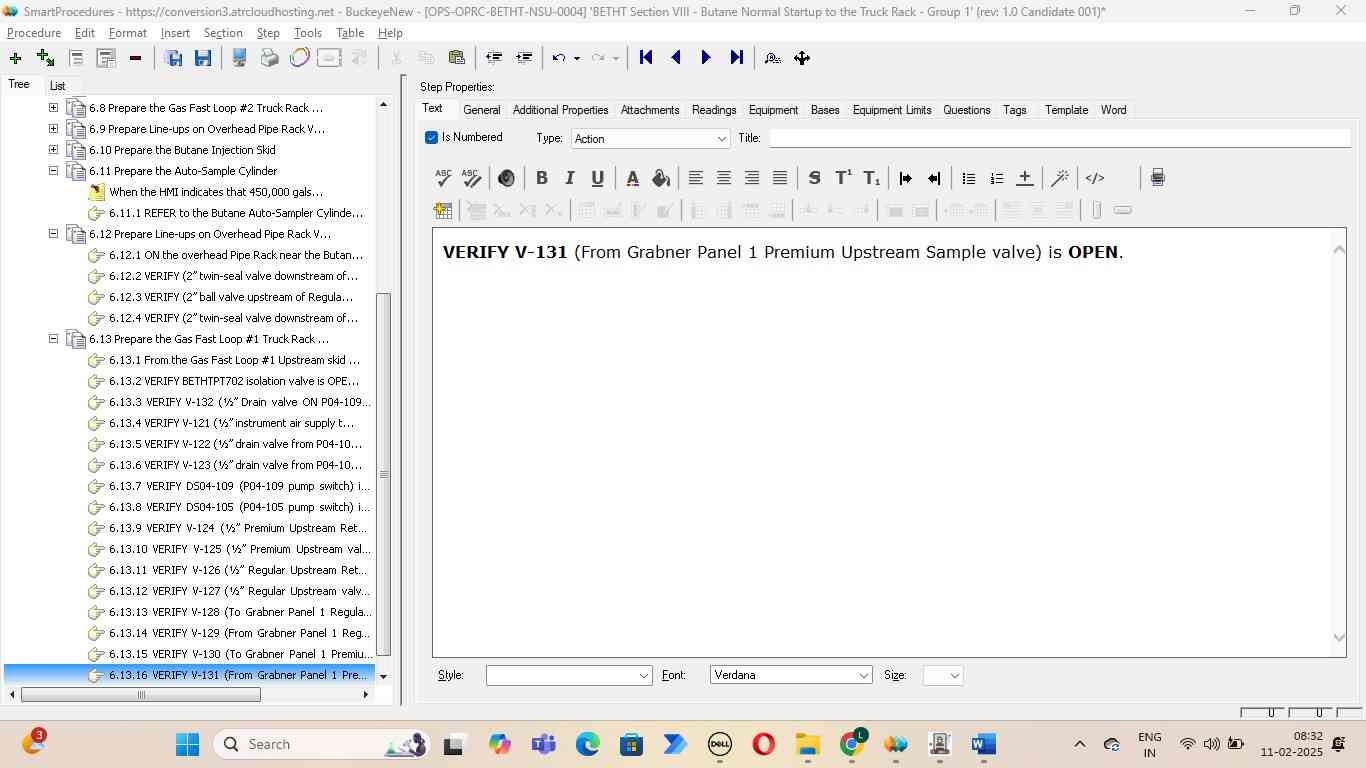
Task: Open the Tools menu
Action: (x=307, y=33)
